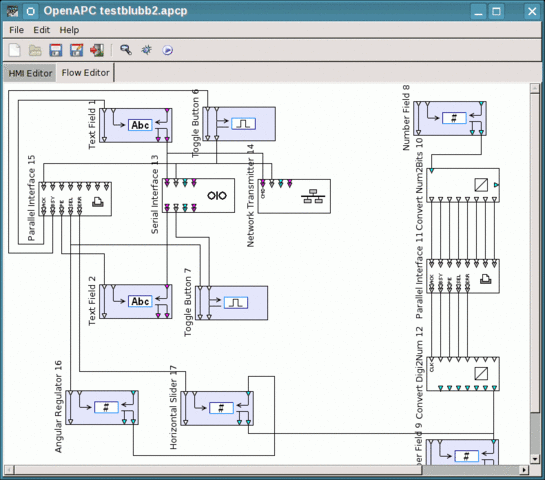Switch to the Flow Editor tab
Screen dimensions: 545x480
tap(86, 73)
